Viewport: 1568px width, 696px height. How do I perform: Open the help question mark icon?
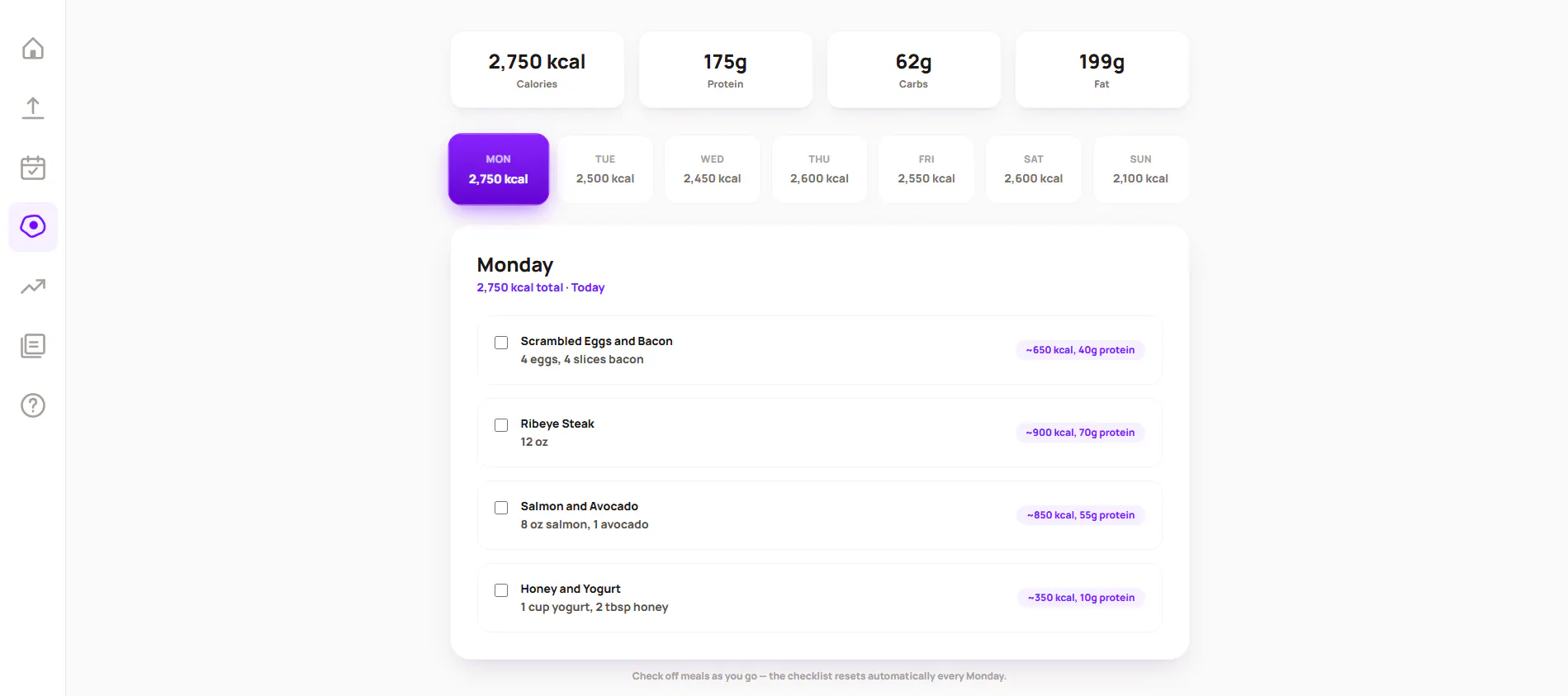click(33, 405)
